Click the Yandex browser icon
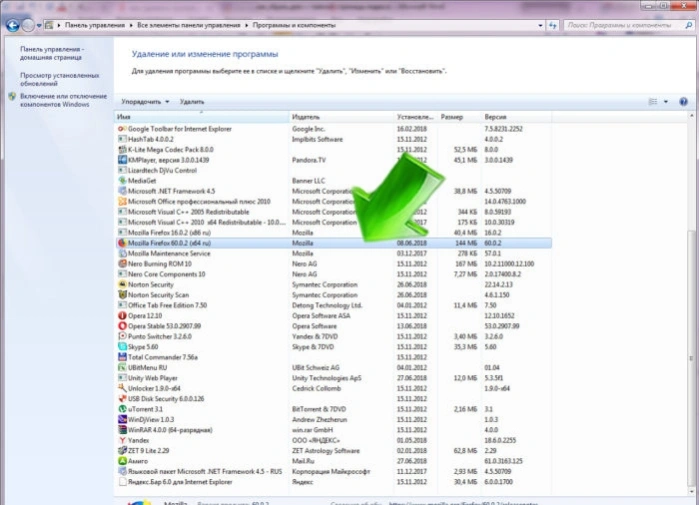Screen dimensions: 699x505 click(x=122, y=440)
